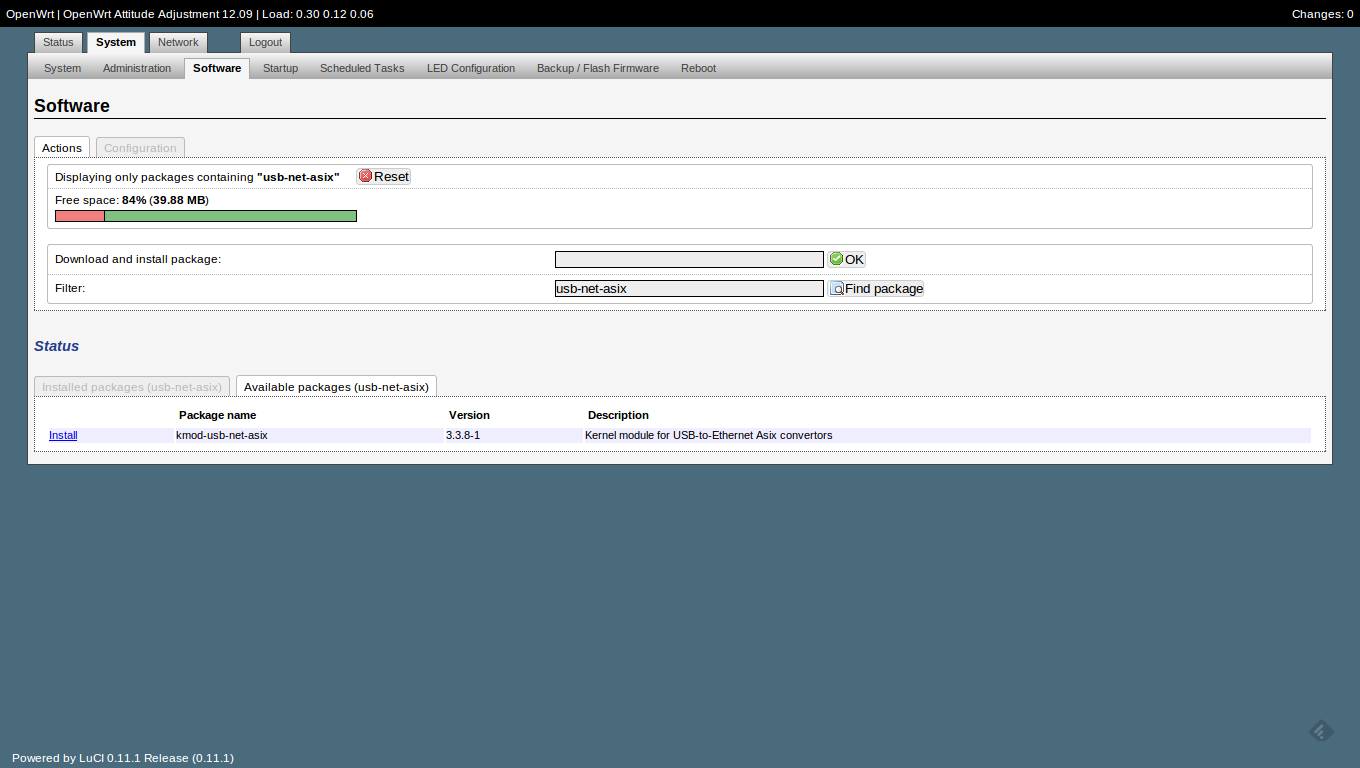
Task: Focus the Filter input field
Action: [x=689, y=288]
